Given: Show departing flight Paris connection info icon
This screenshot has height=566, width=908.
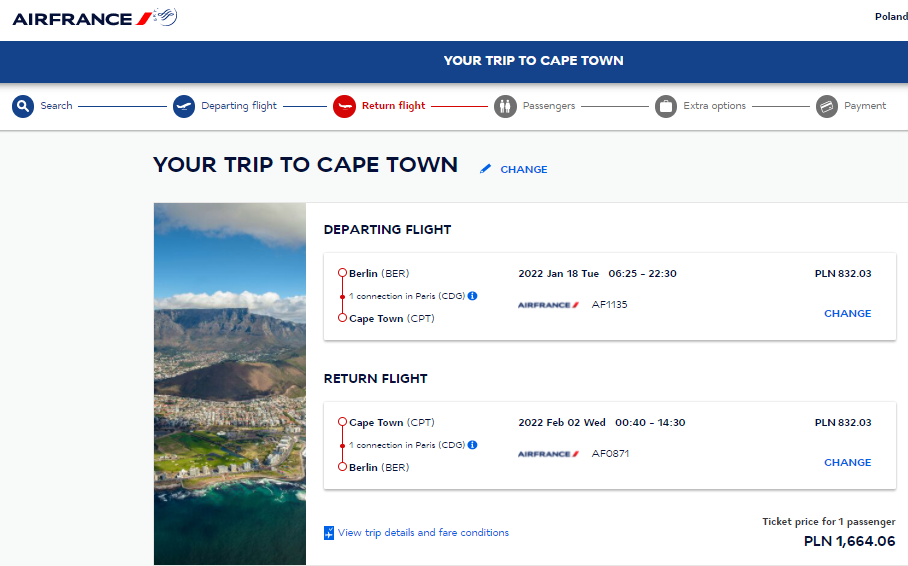Looking at the screenshot, I should pos(473,296).
